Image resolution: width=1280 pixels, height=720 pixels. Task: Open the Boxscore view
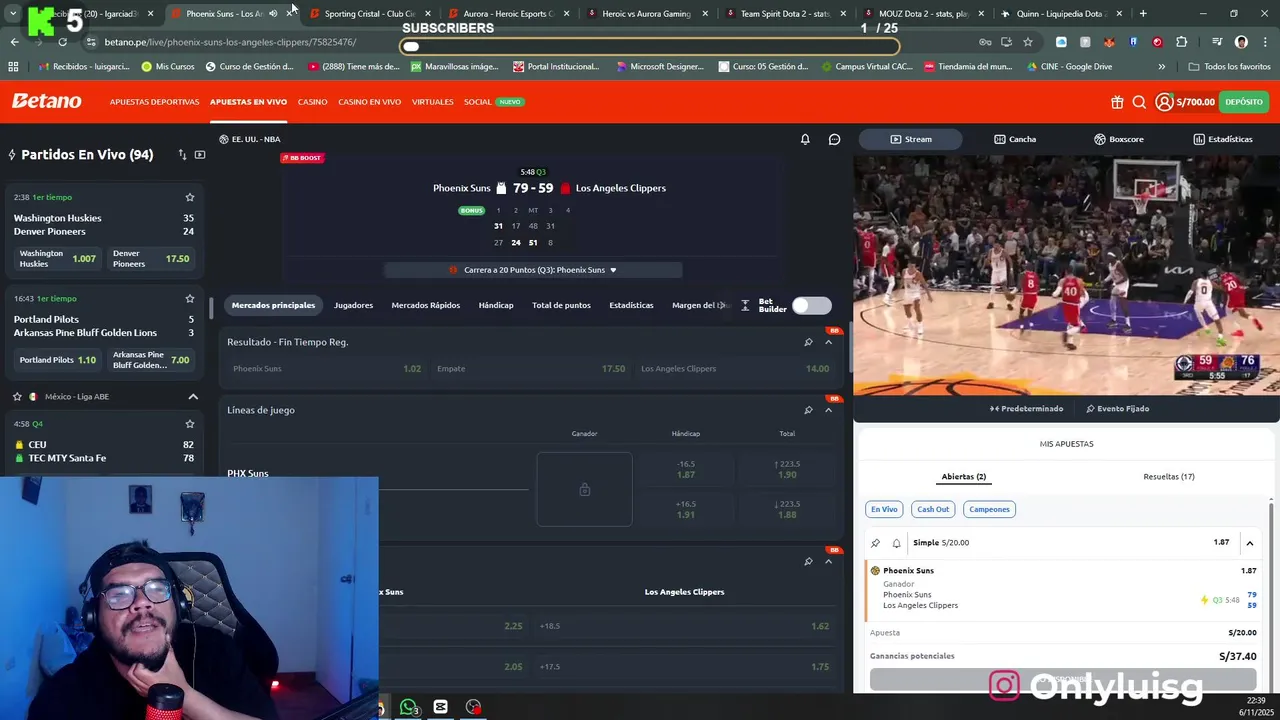point(1118,139)
